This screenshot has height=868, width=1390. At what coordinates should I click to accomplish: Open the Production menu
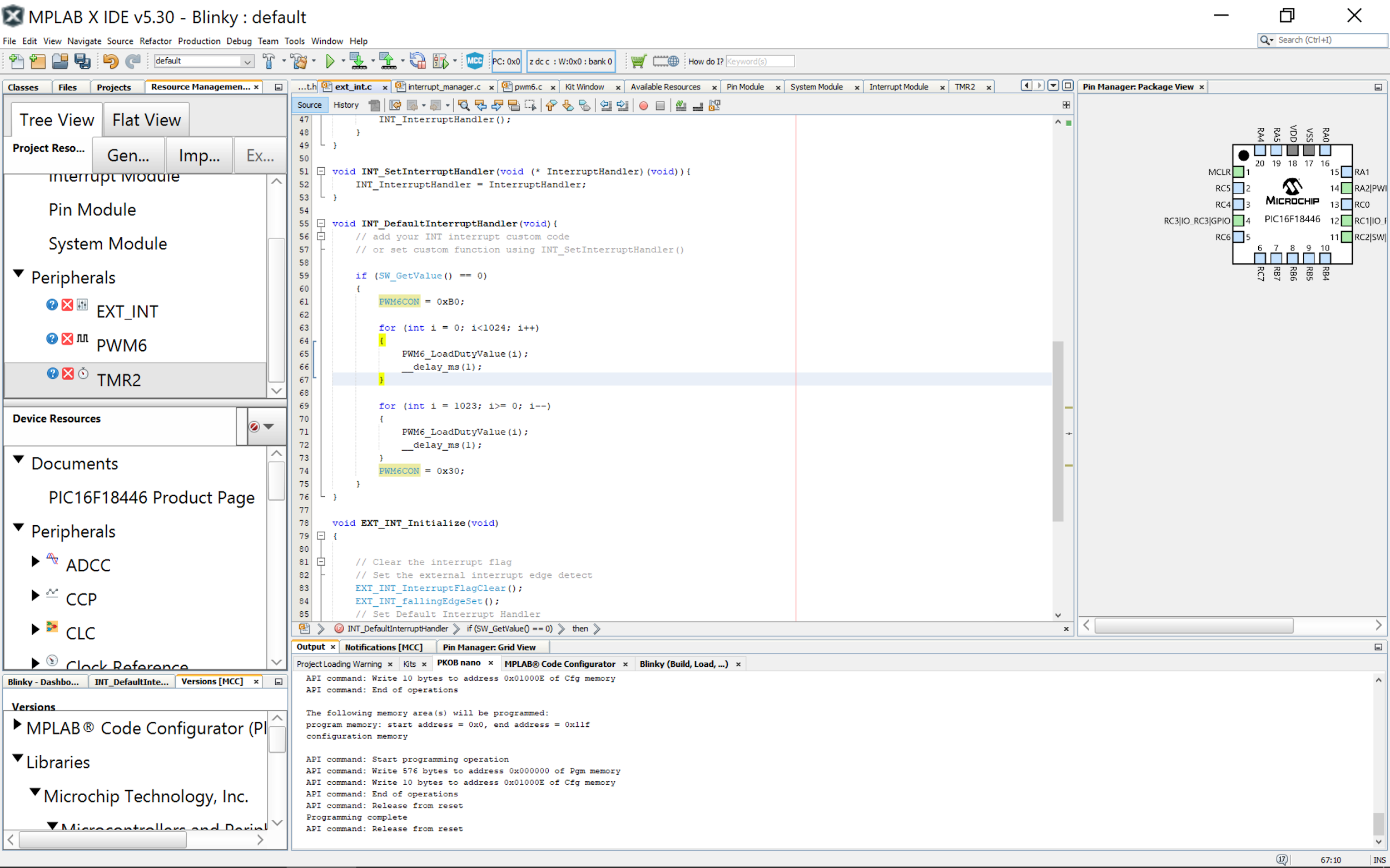click(198, 41)
